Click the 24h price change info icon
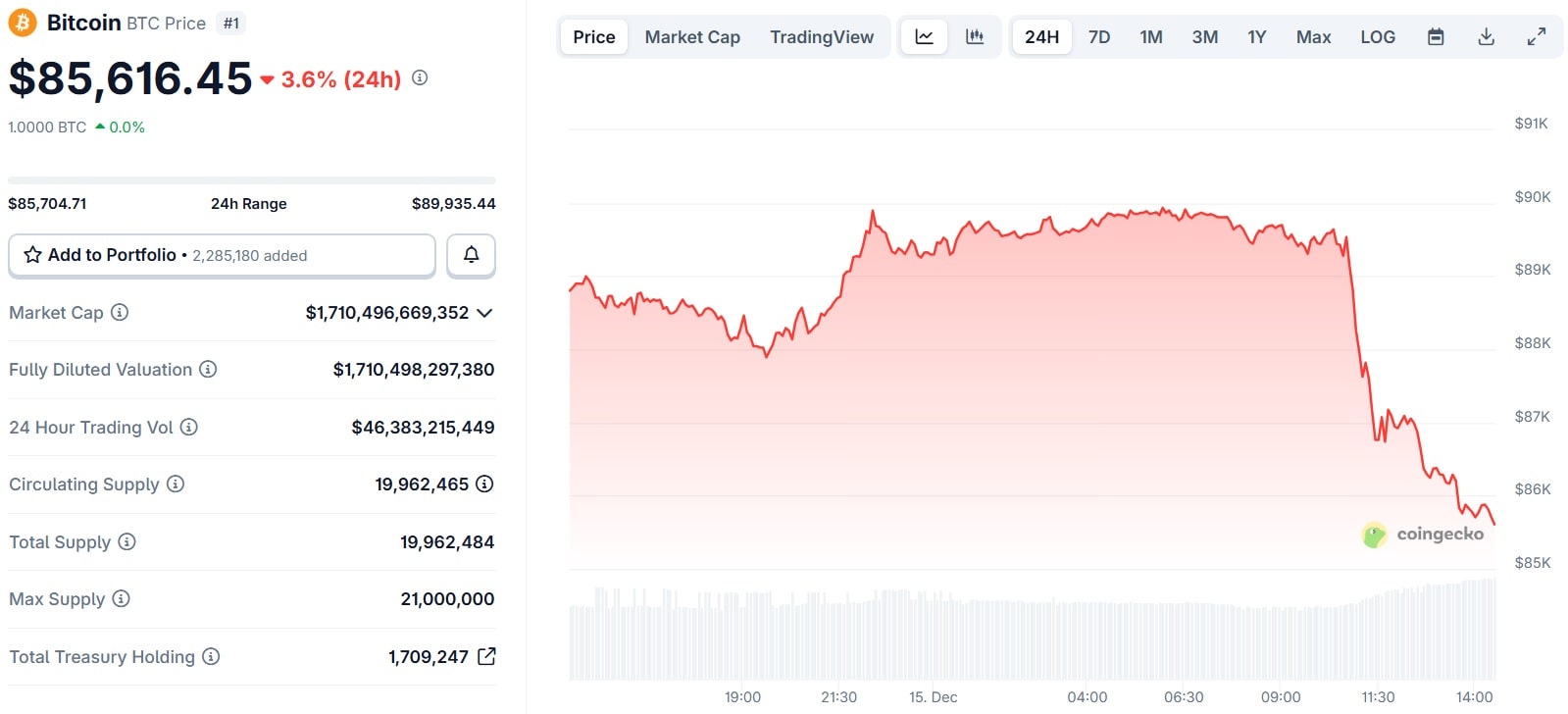The width and height of the screenshot is (1568, 714). (420, 77)
